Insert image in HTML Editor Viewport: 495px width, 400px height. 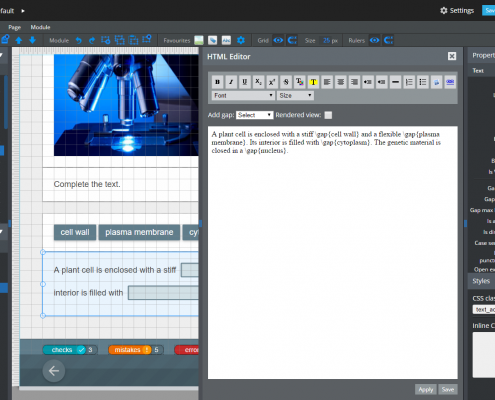click(436, 82)
